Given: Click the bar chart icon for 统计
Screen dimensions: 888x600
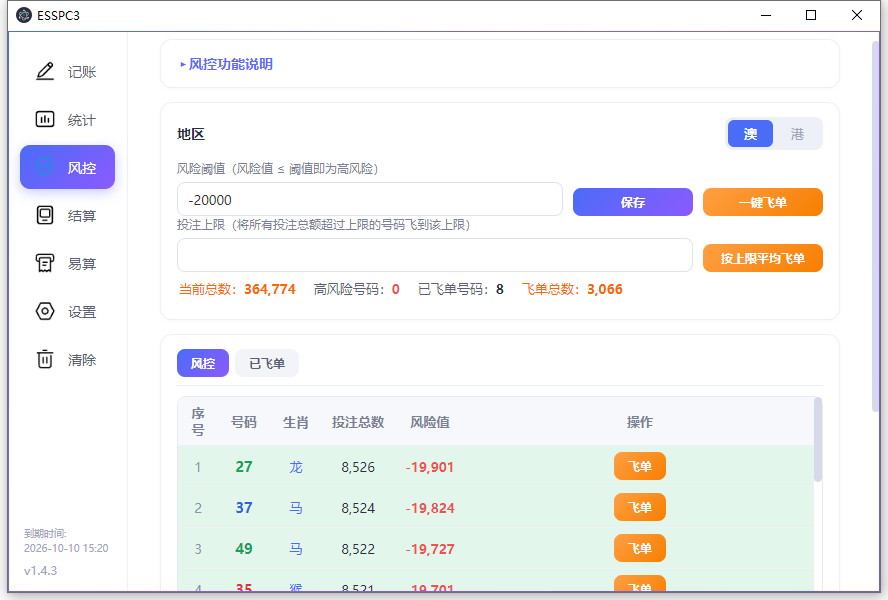Looking at the screenshot, I should [45, 120].
